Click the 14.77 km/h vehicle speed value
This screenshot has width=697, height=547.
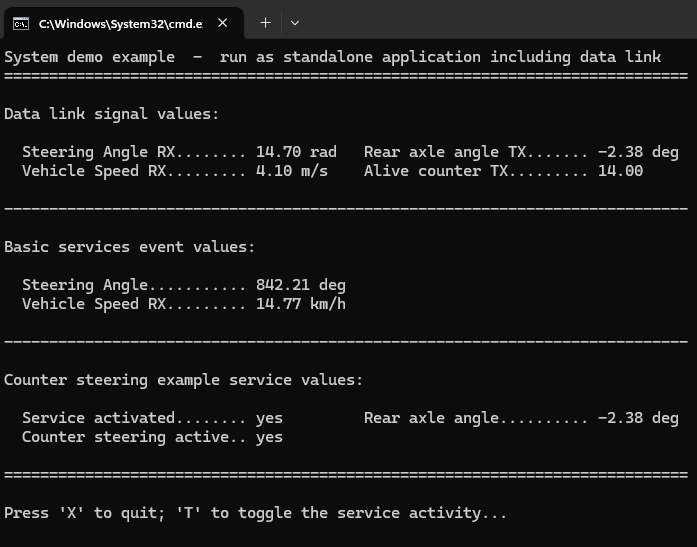301,304
